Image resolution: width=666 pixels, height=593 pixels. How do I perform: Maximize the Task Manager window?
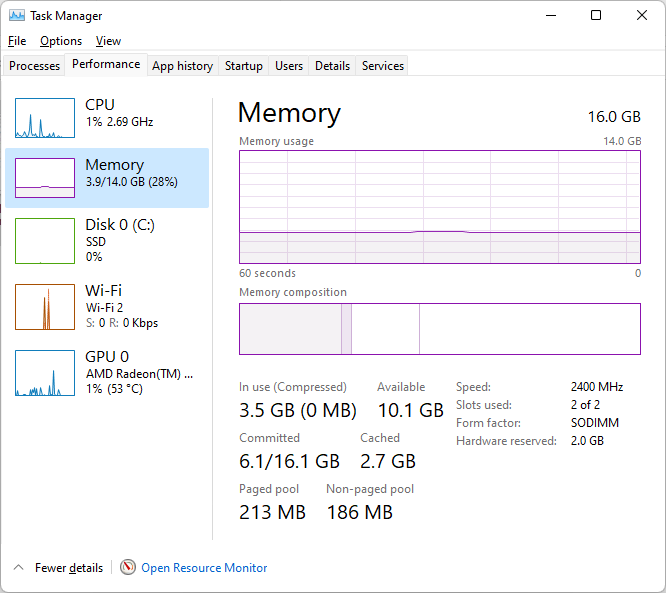coord(596,16)
